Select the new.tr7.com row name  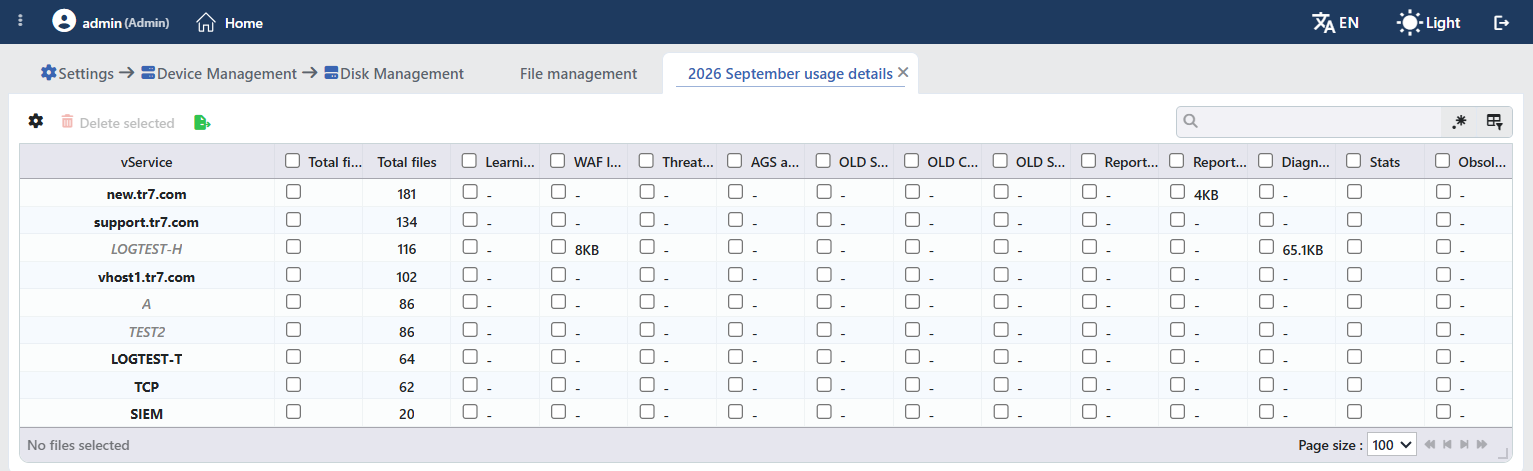[147, 194]
